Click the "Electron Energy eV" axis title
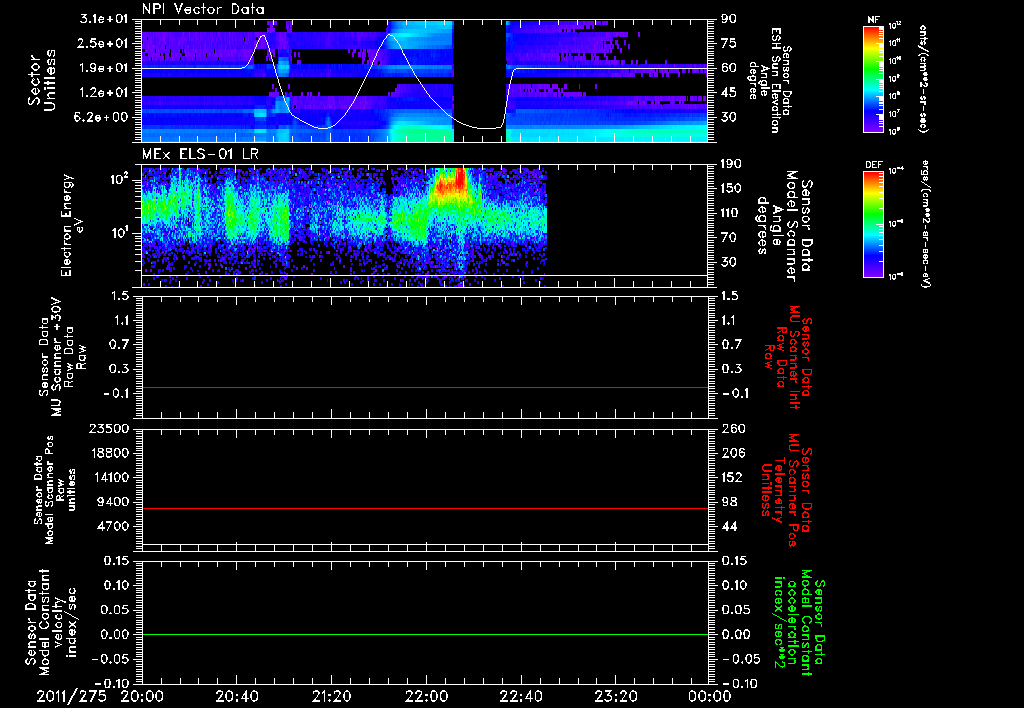Viewport: 1024px width, 708px height. point(71,225)
